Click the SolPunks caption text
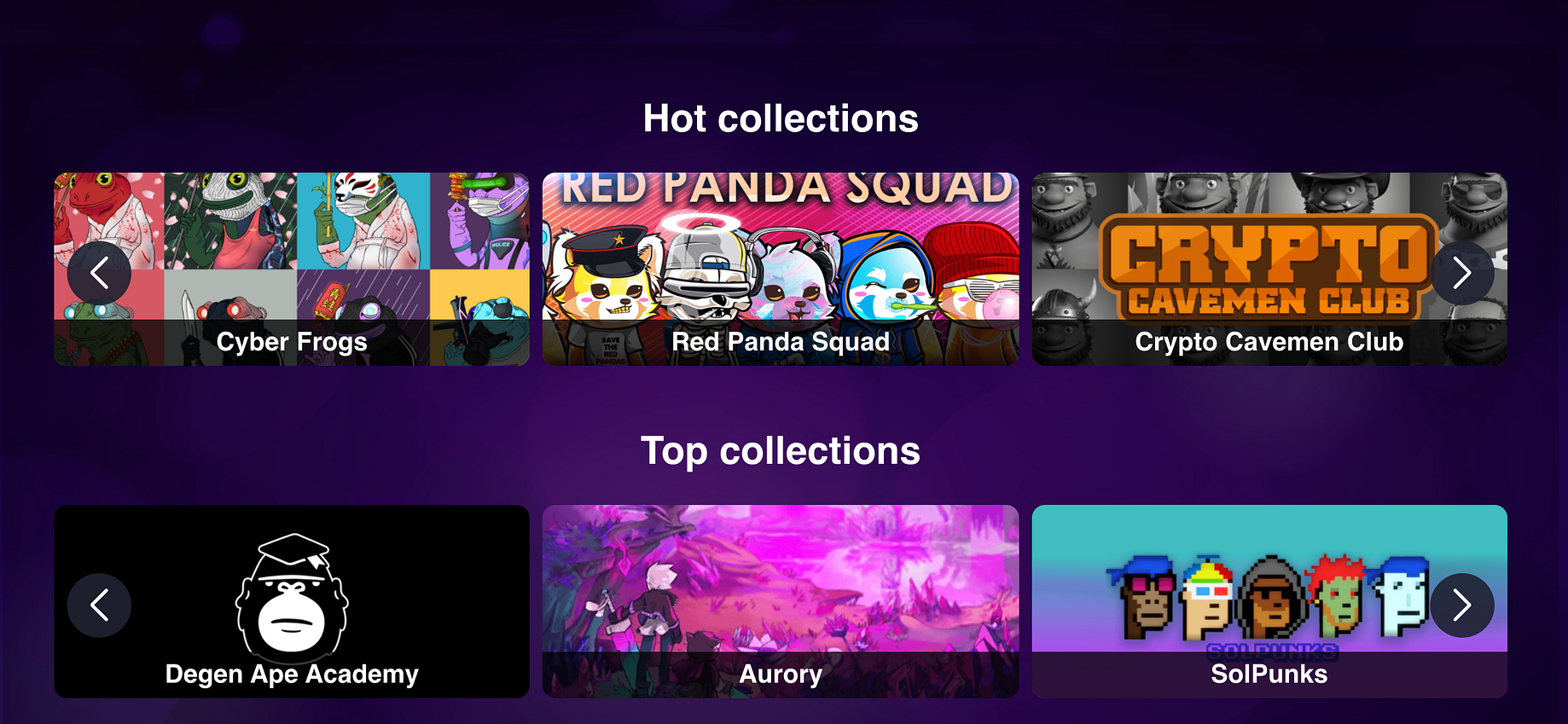The image size is (1568, 724). tap(1269, 674)
